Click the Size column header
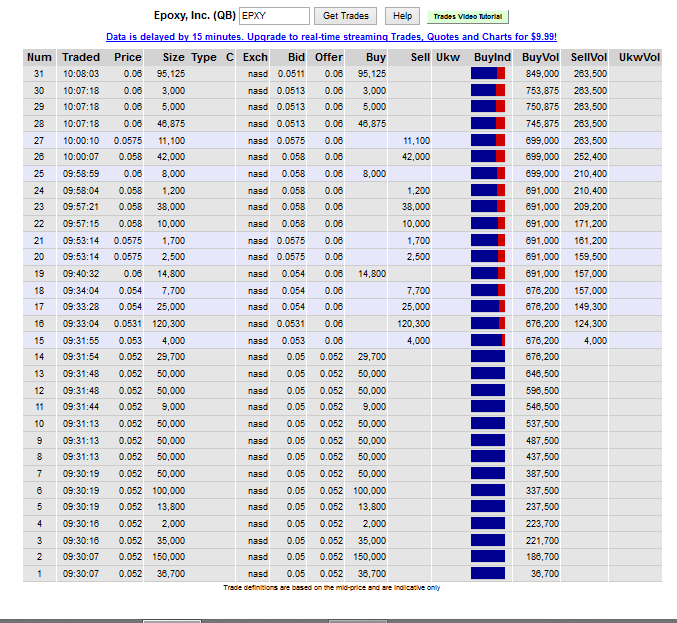This screenshot has height=623, width=677. click(173, 57)
